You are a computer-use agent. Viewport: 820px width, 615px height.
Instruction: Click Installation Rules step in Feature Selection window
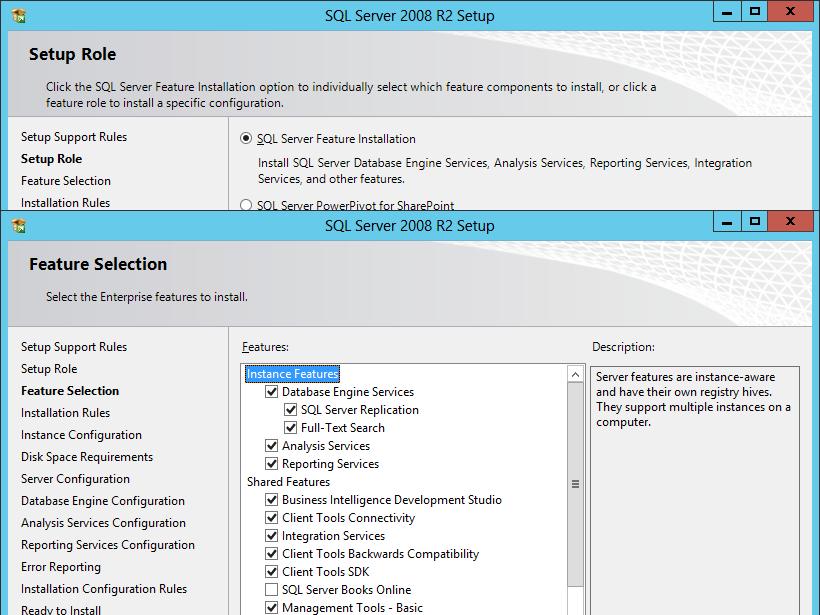[x=65, y=413]
